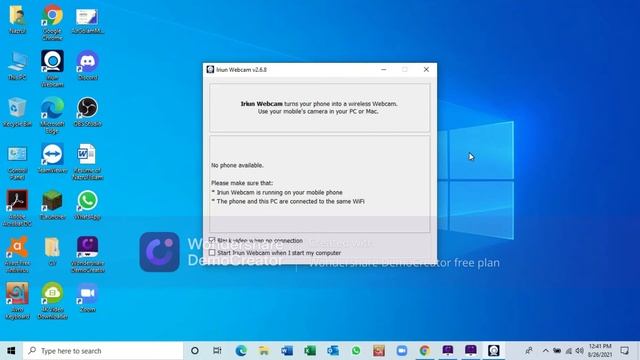The width and height of the screenshot is (640, 360).
Task: Check 'Start Iriun Webcam when I start my computer'
Action: point(212,253)
